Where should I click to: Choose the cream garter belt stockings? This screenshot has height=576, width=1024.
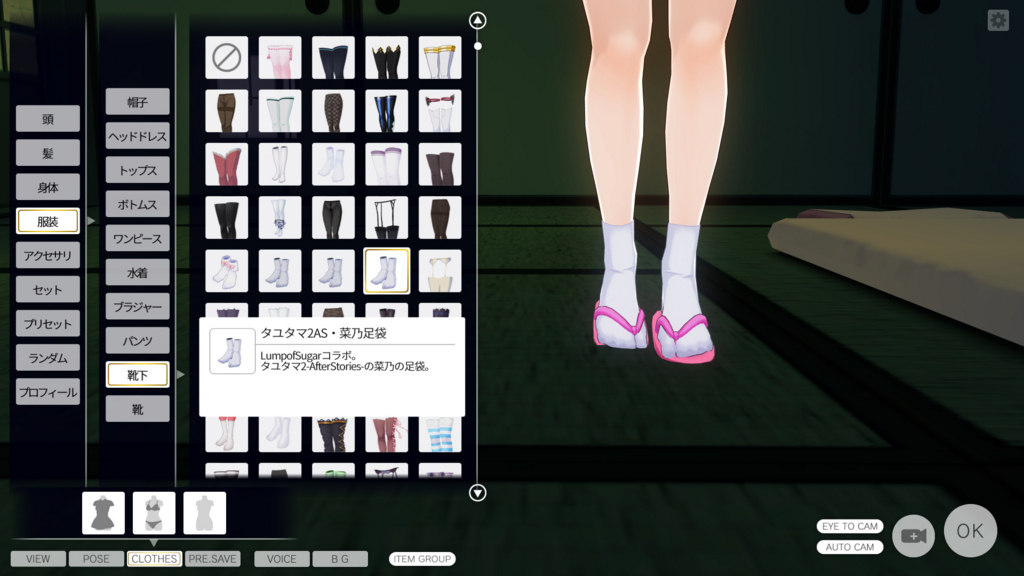[x=440, y=271]
